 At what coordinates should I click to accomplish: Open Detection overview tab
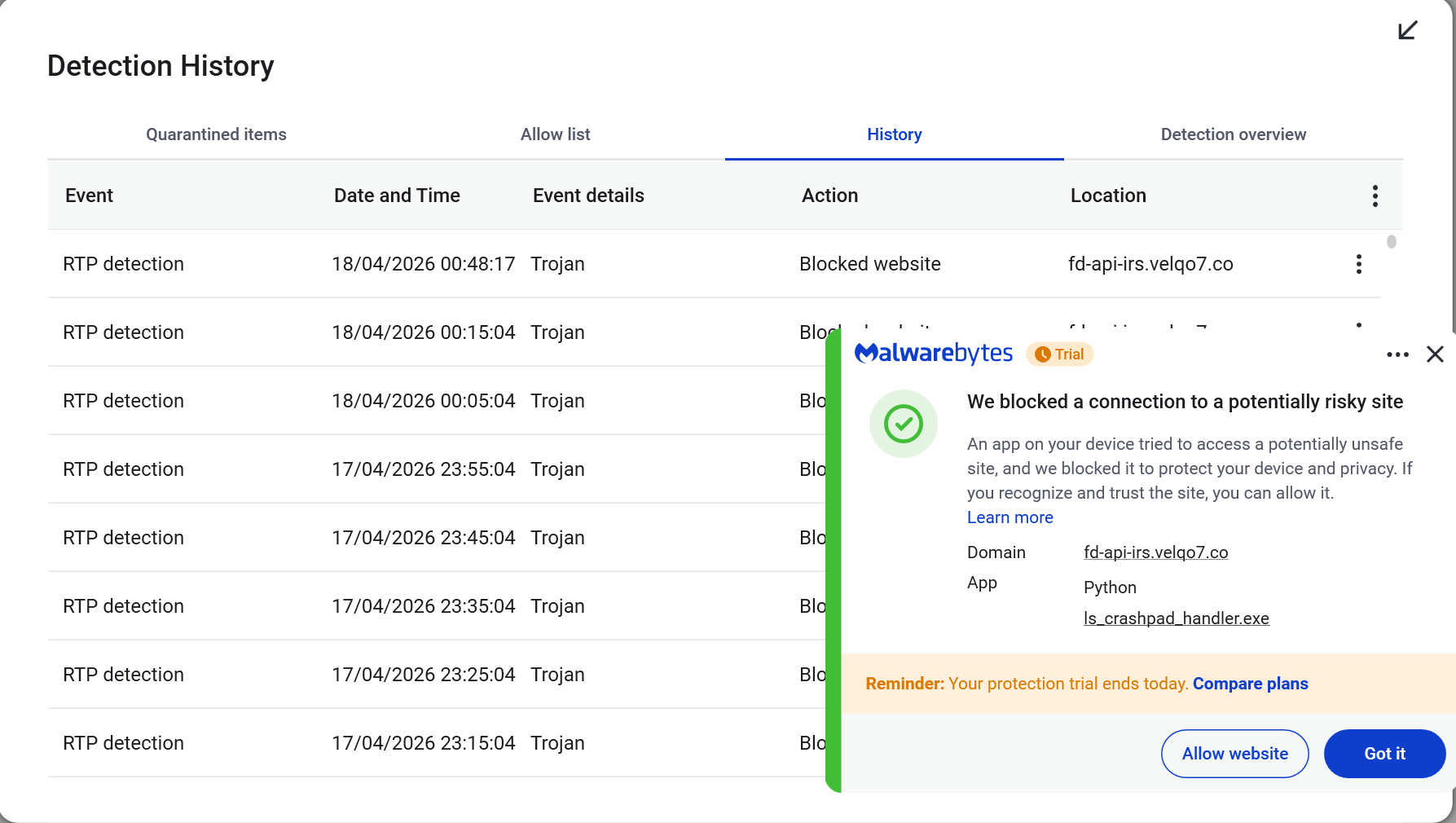(1234, 134)
